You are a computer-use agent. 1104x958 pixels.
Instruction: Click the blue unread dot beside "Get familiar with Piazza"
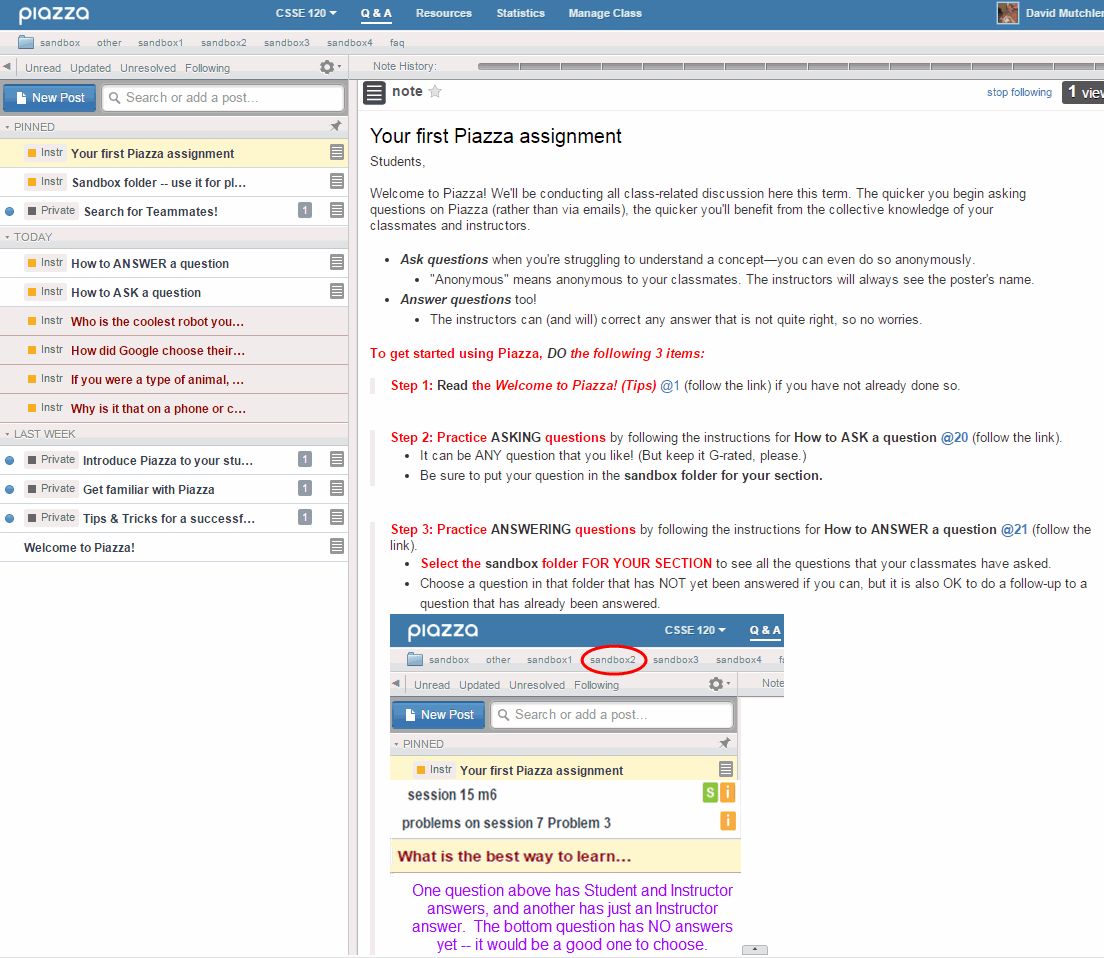10,489
